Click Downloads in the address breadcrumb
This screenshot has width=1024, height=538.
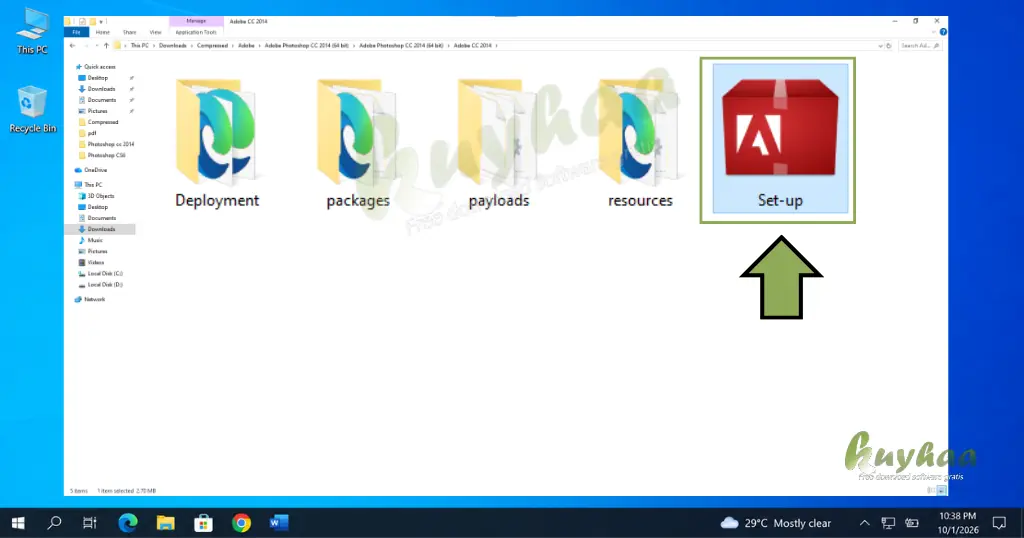point(172,46)
